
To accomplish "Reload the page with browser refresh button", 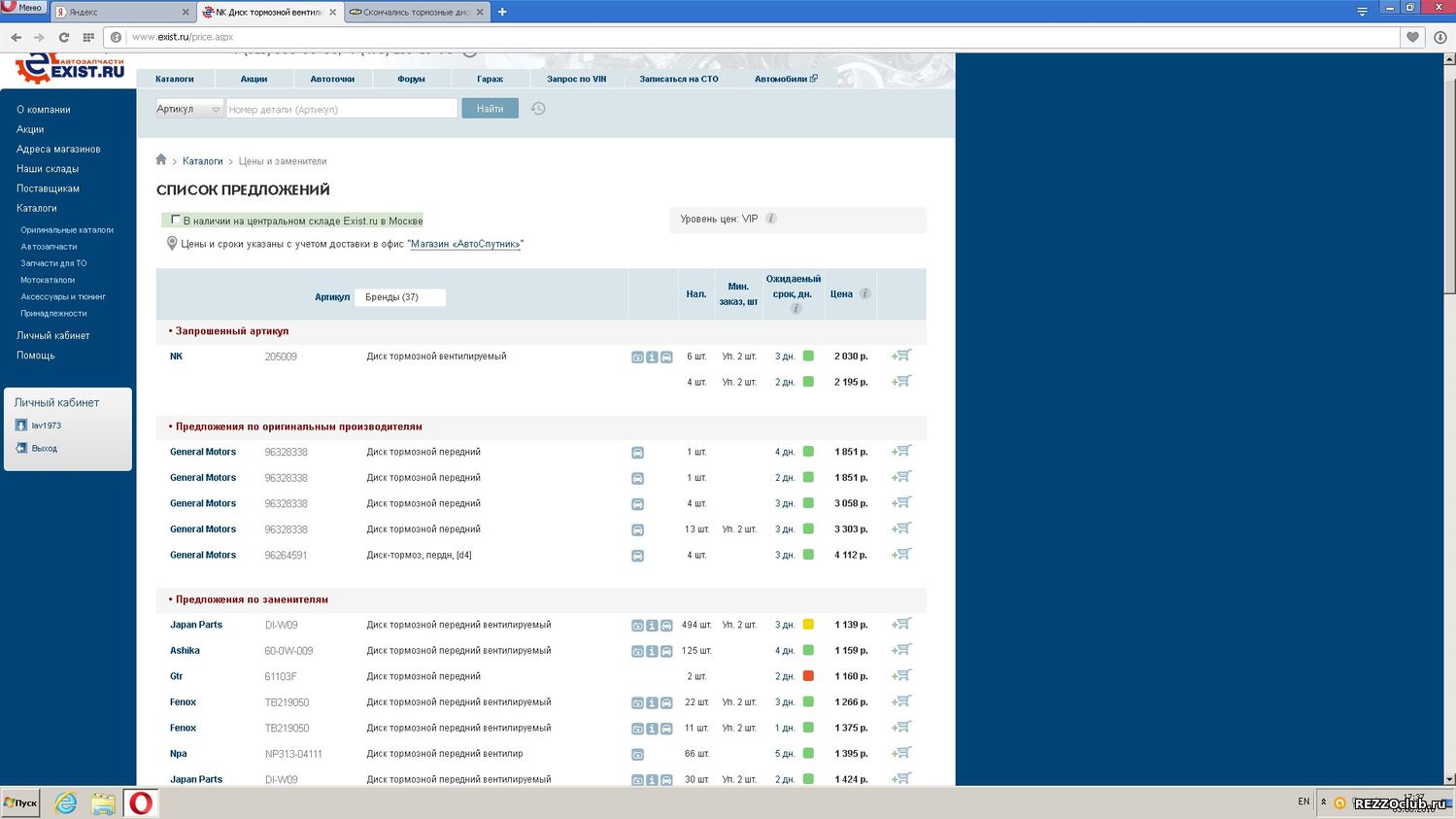I will pos(64,37).
